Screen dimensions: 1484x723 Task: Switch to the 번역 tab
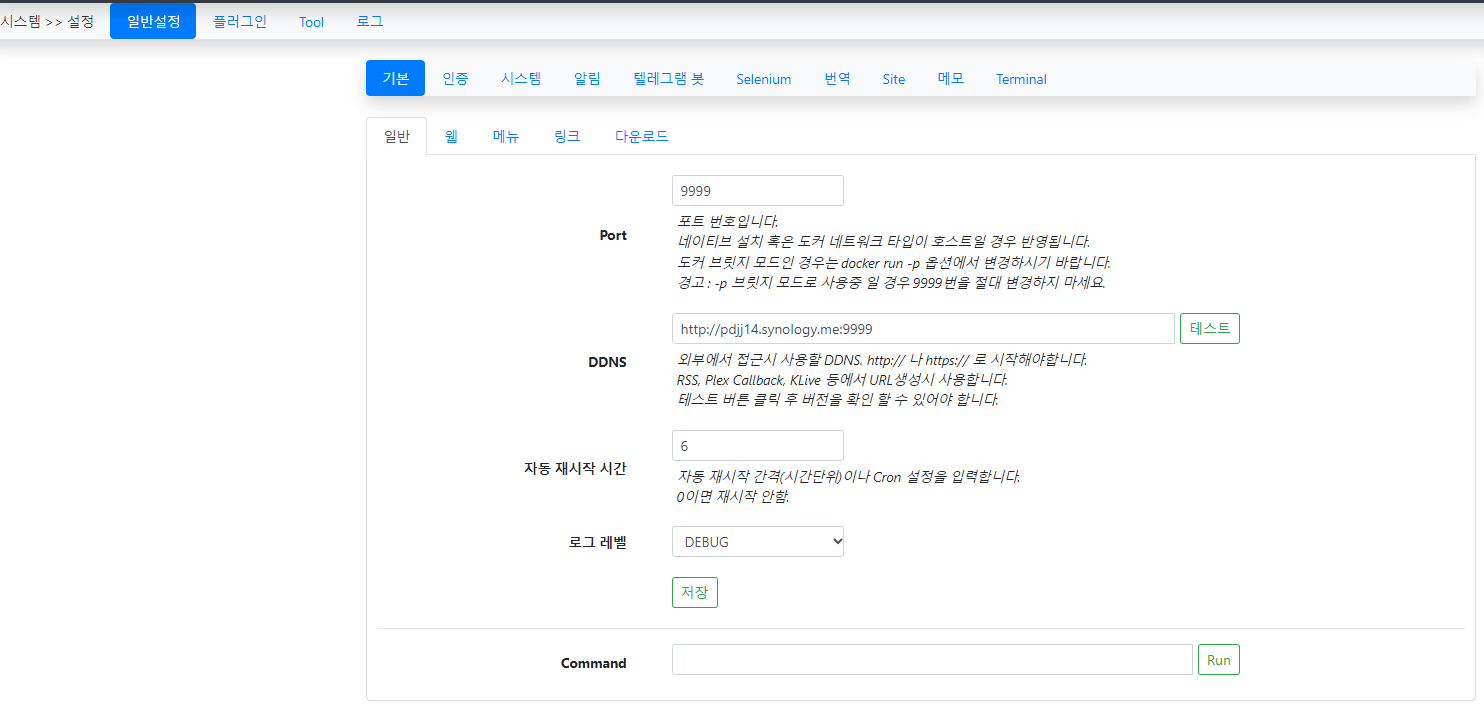pyautogui.click(x=837, y=79)
